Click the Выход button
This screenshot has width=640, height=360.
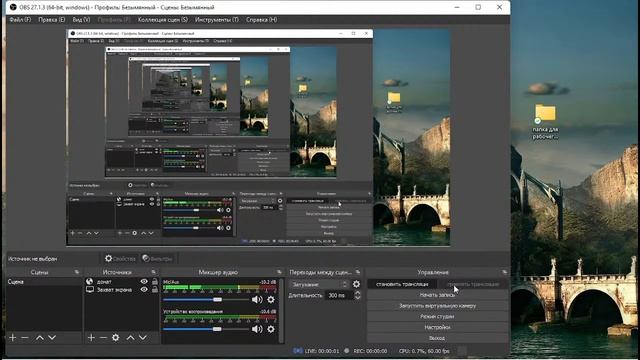(x=437, y=338)
